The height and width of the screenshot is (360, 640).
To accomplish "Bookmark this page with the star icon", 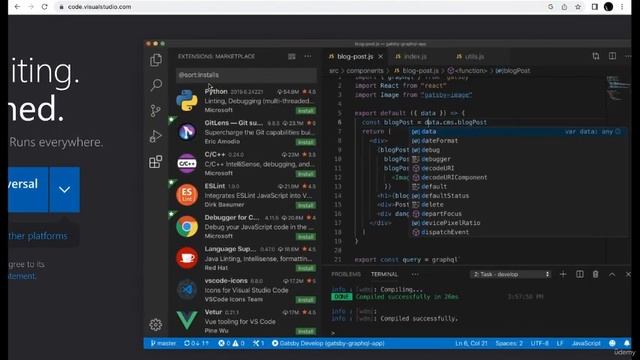I will point(578,7).
